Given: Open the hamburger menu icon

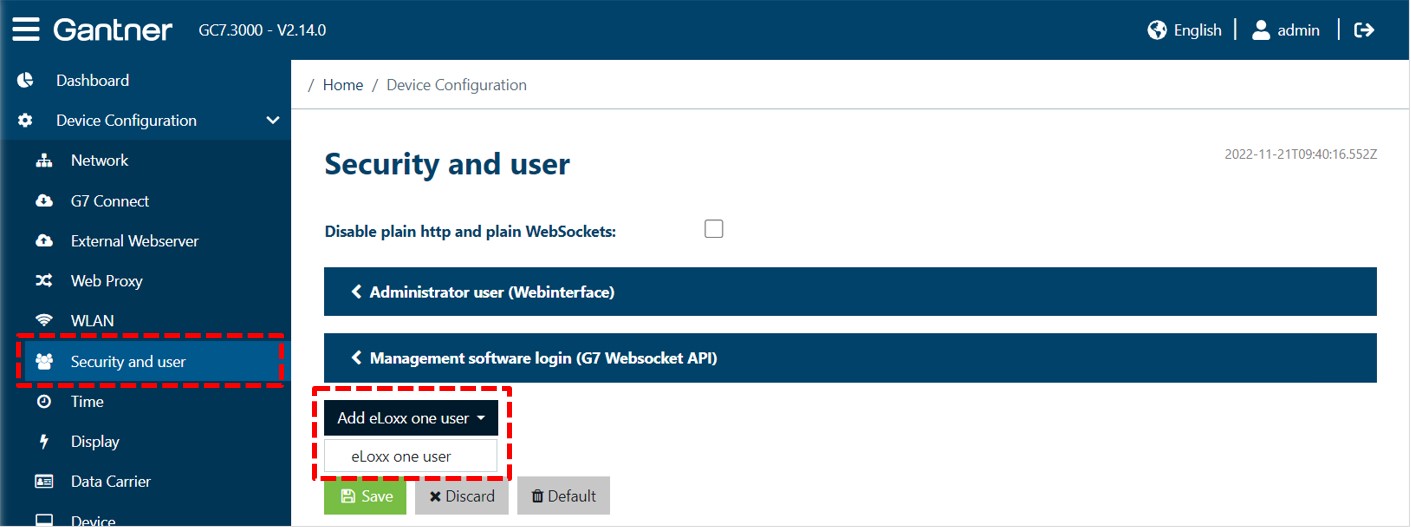Looking at the screenshot, I should [x=26, y=29].
